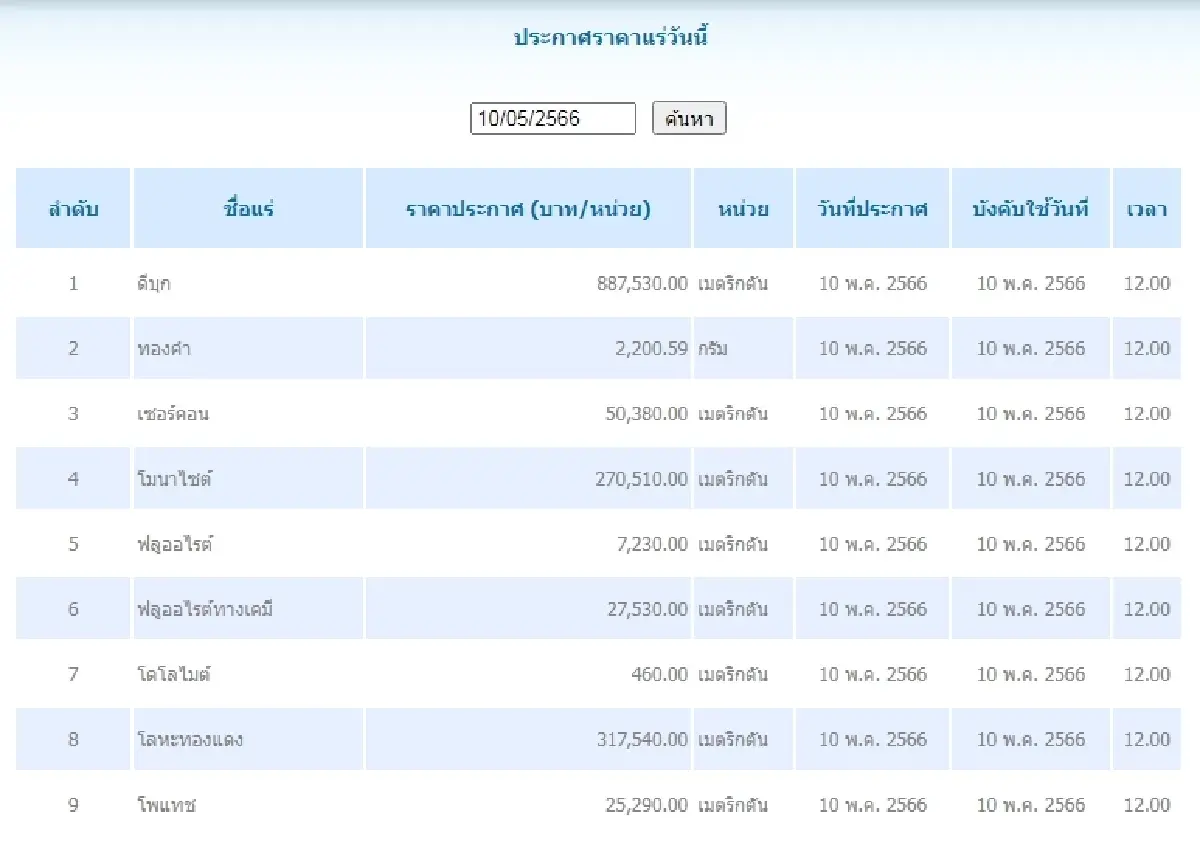Click row number 1
The height and width of the screenshot is (841, 1200).
[73, 284]
